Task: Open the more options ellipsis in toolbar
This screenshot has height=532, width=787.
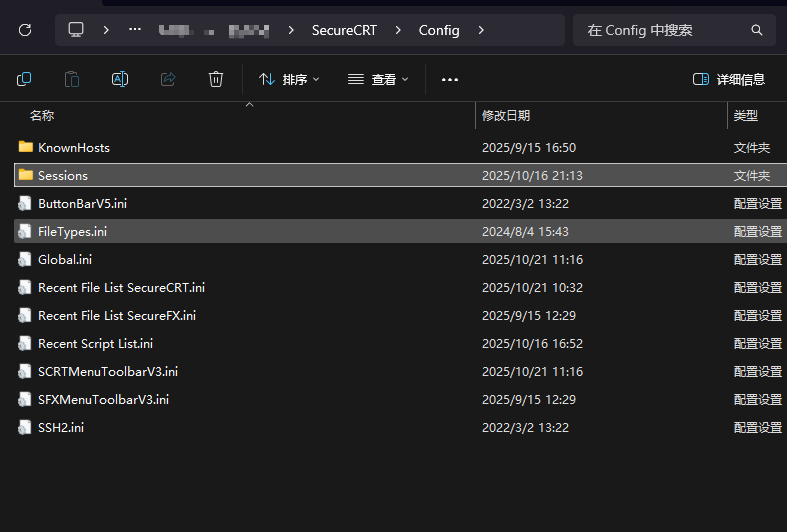Action: (450, 79)
